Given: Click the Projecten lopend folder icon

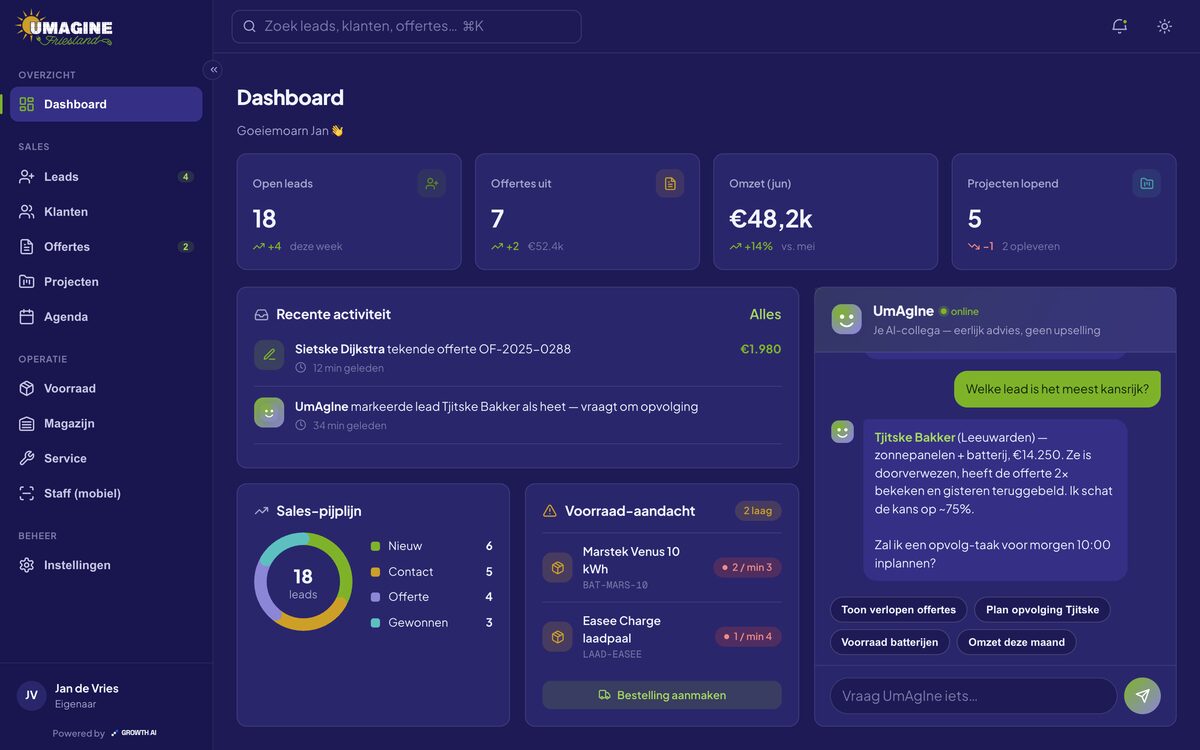Looking at the screenshot, I should (x=1147, y=183).
